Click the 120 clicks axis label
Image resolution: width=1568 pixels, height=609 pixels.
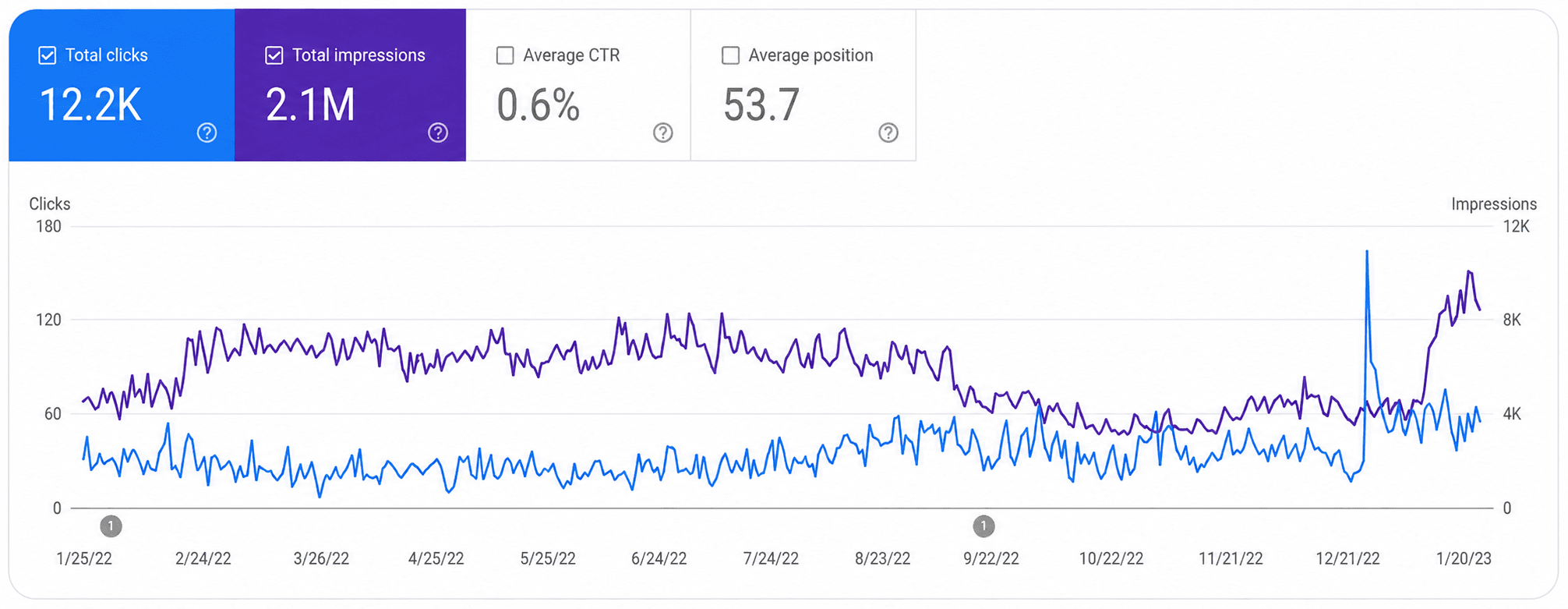tap(48, 320)
